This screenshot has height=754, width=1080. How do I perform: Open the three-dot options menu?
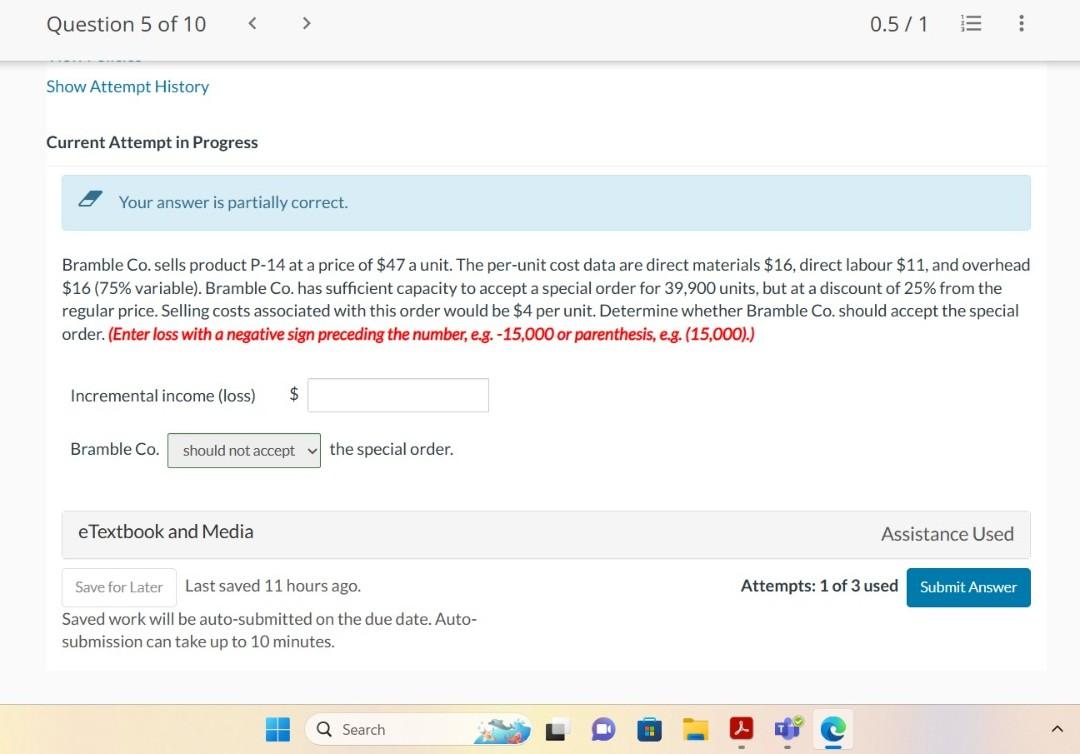click(x=1021, y=24)
